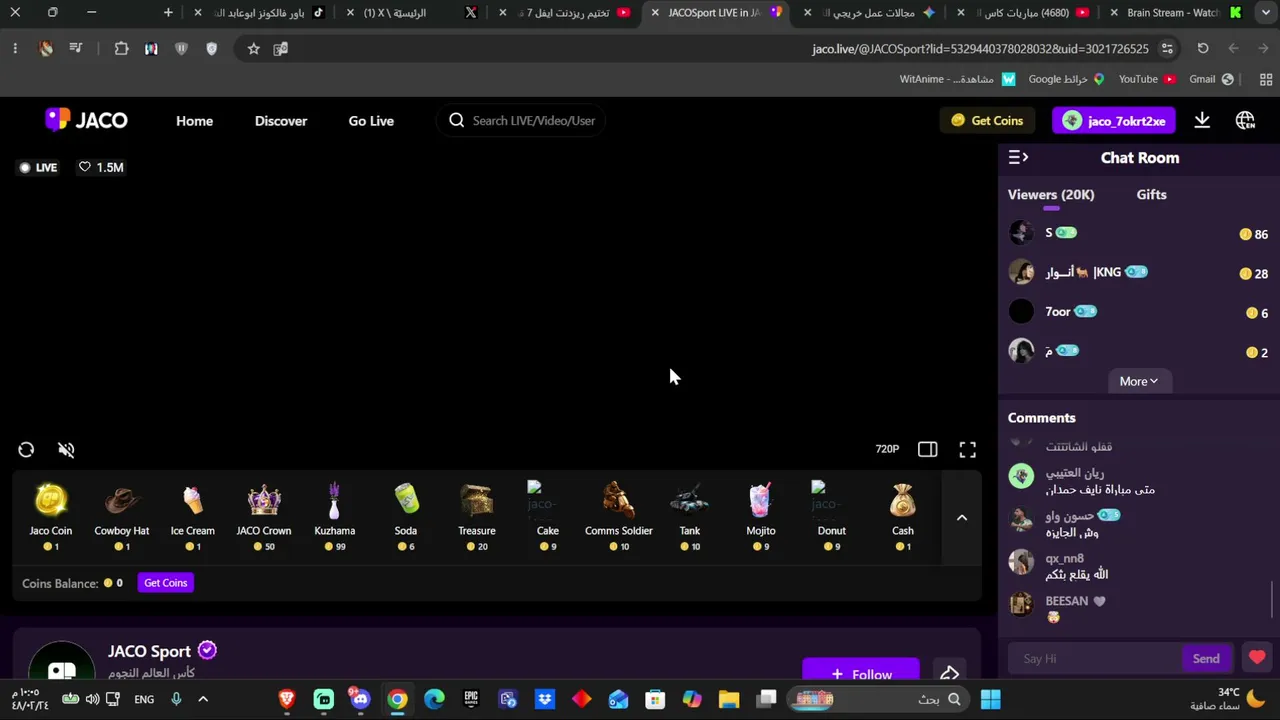Send the JACO Crown gift

click(x=264, y=516)
